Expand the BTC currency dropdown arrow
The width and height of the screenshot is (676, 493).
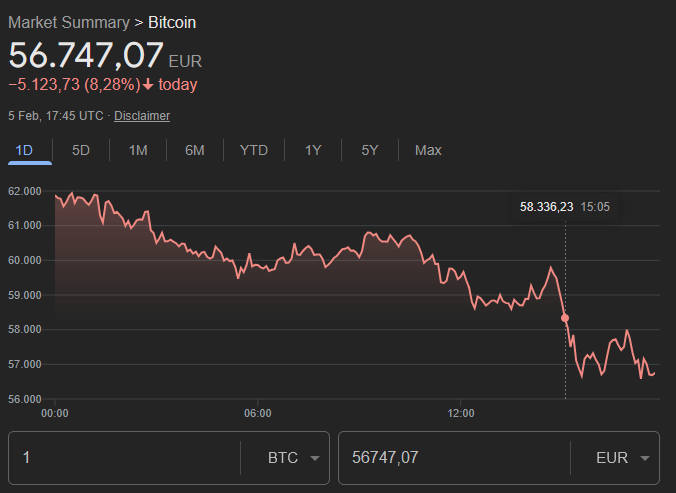click(315, 458)
